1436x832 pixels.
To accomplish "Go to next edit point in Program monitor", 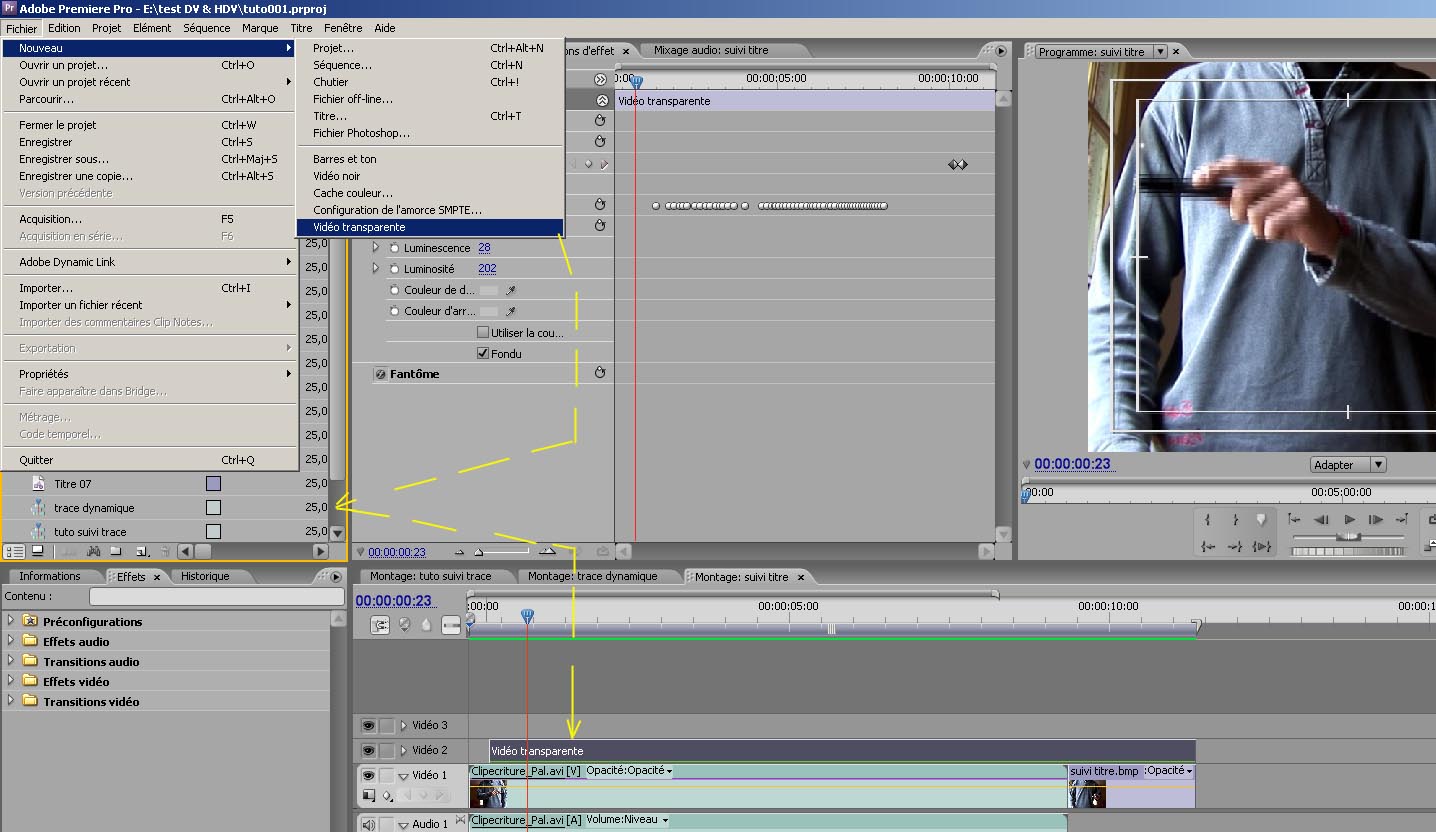I will [x=1403, y=520].
